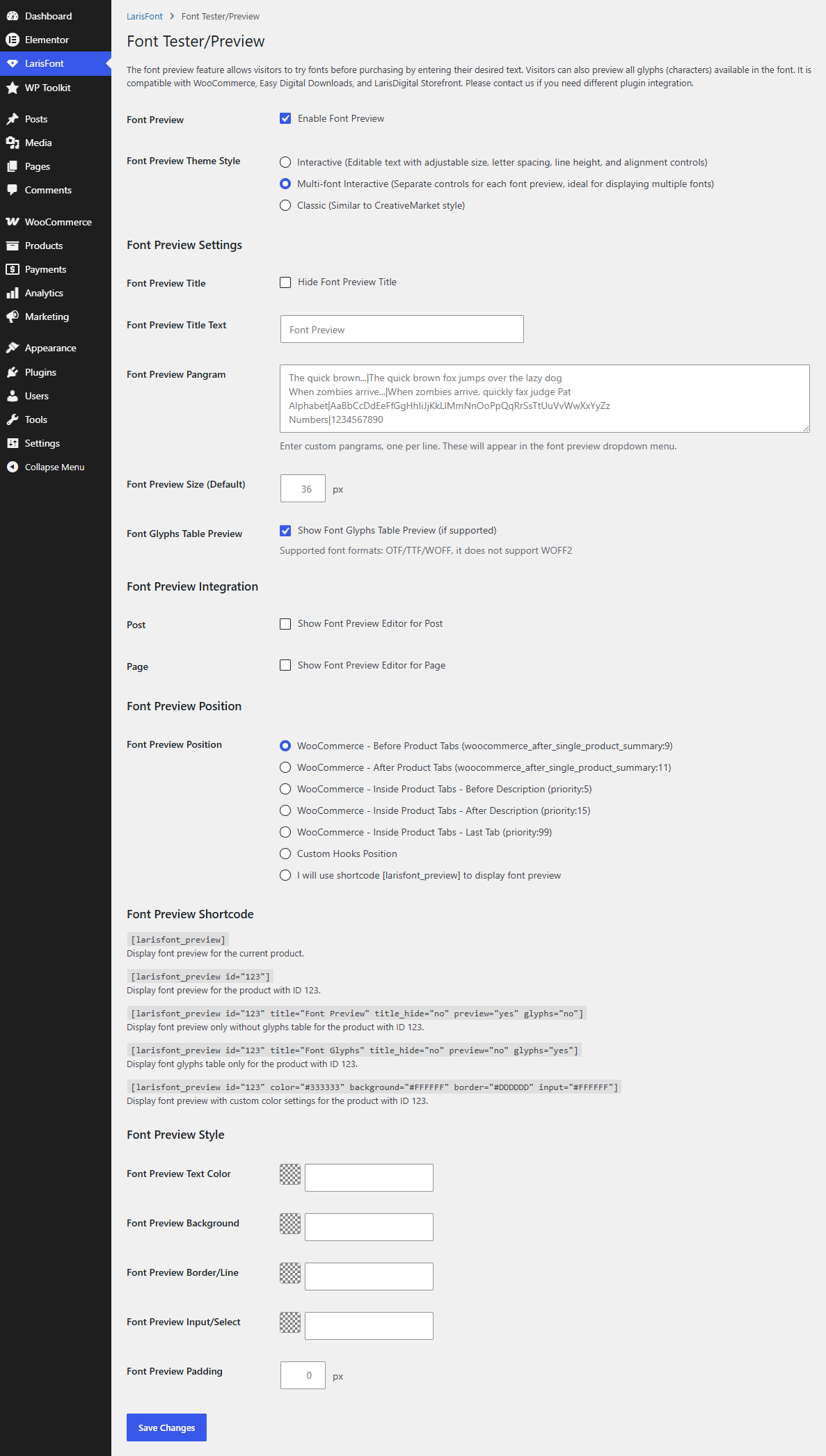Click the Dashboard icon in sidebar
The height and width of the screenshot is (1456, 826).
[x=13, y=16]
